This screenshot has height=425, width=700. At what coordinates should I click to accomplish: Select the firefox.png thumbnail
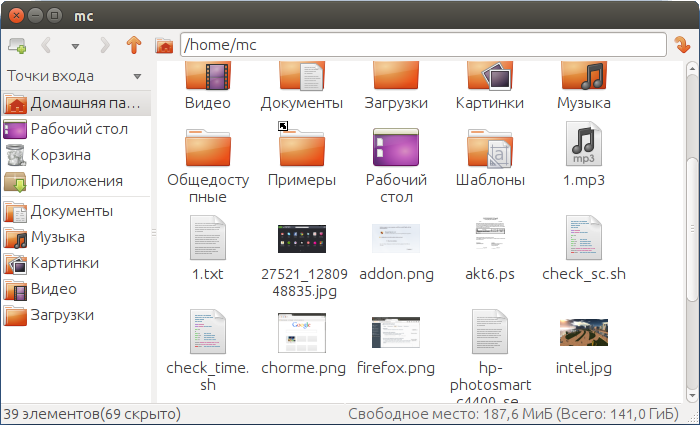tap(396, 333)
